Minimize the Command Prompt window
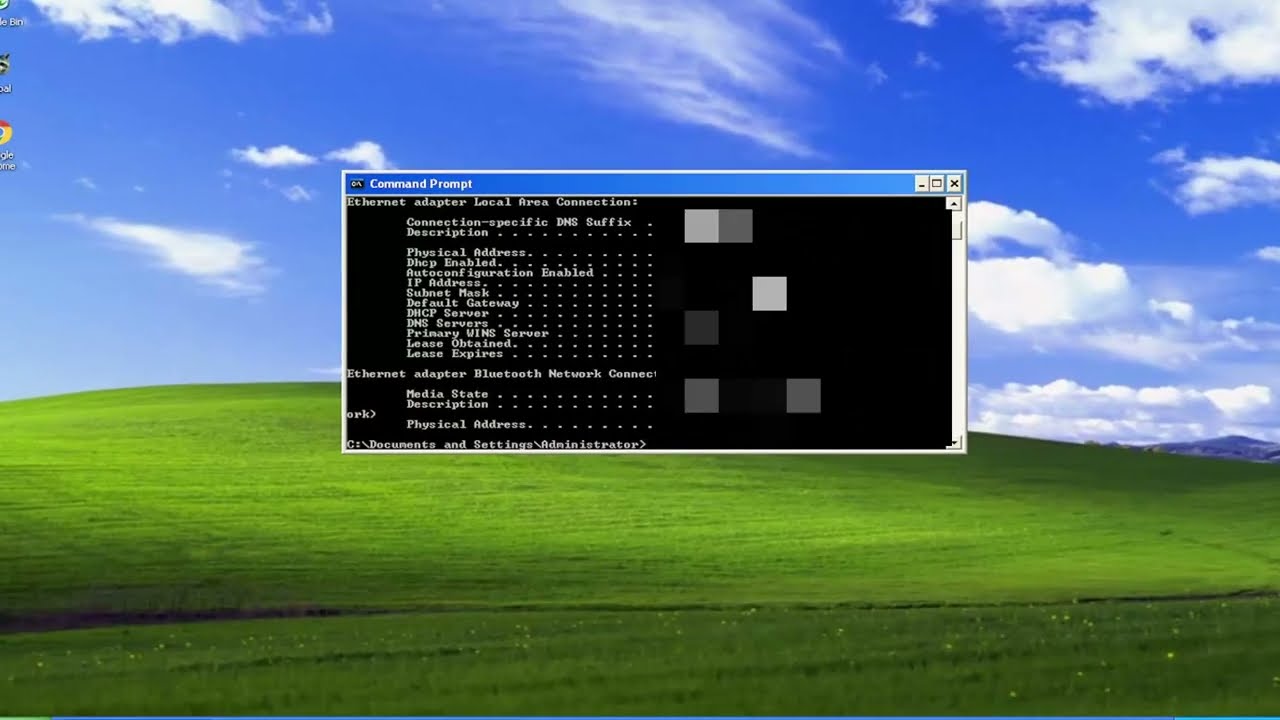The image size is (1280, 720). [x=921, y=184]
